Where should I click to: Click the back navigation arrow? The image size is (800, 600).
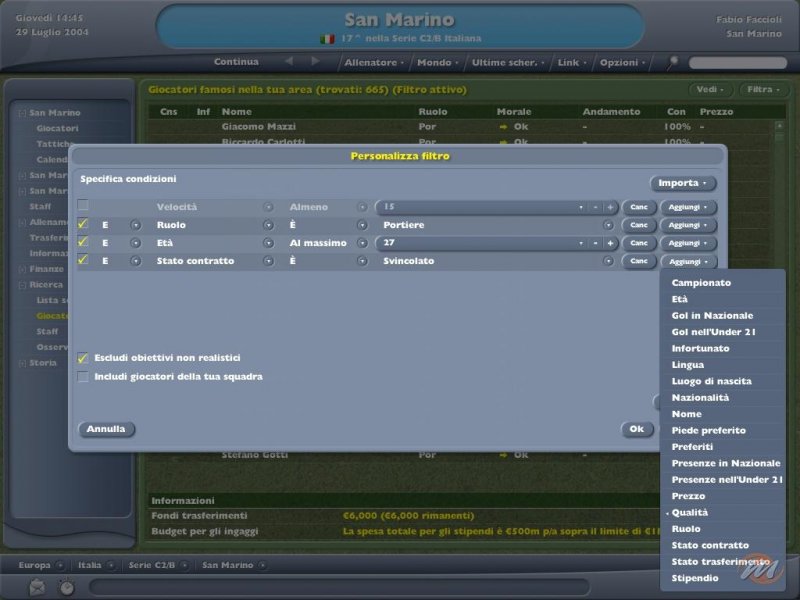(x=289, y=62)
